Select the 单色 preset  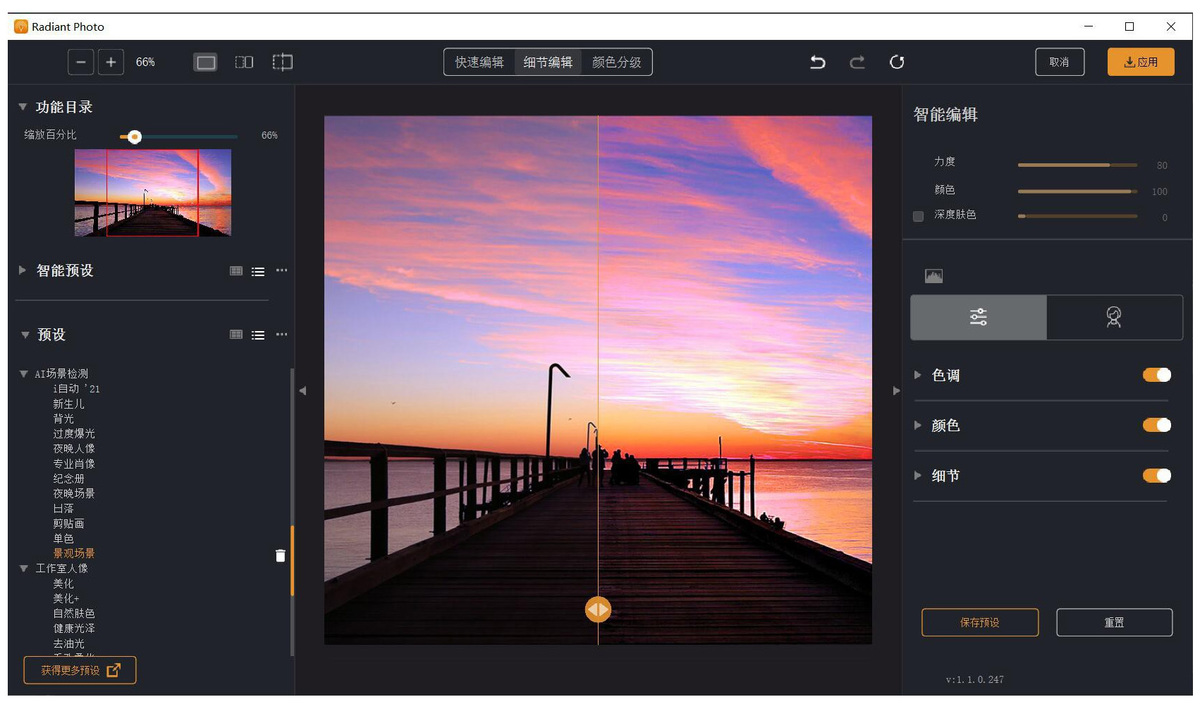[x=63, y=539]
